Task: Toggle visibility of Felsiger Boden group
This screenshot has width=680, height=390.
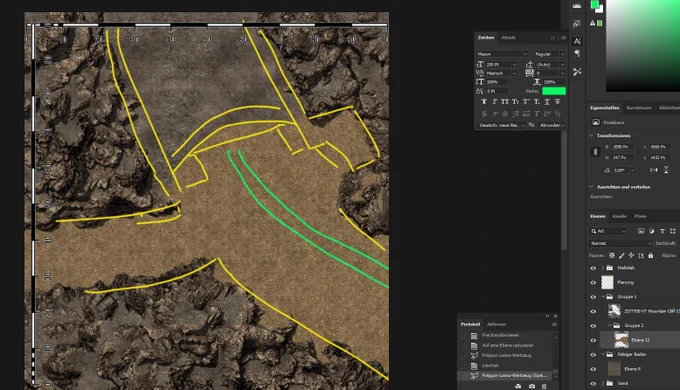Action: tap(593, 354)
